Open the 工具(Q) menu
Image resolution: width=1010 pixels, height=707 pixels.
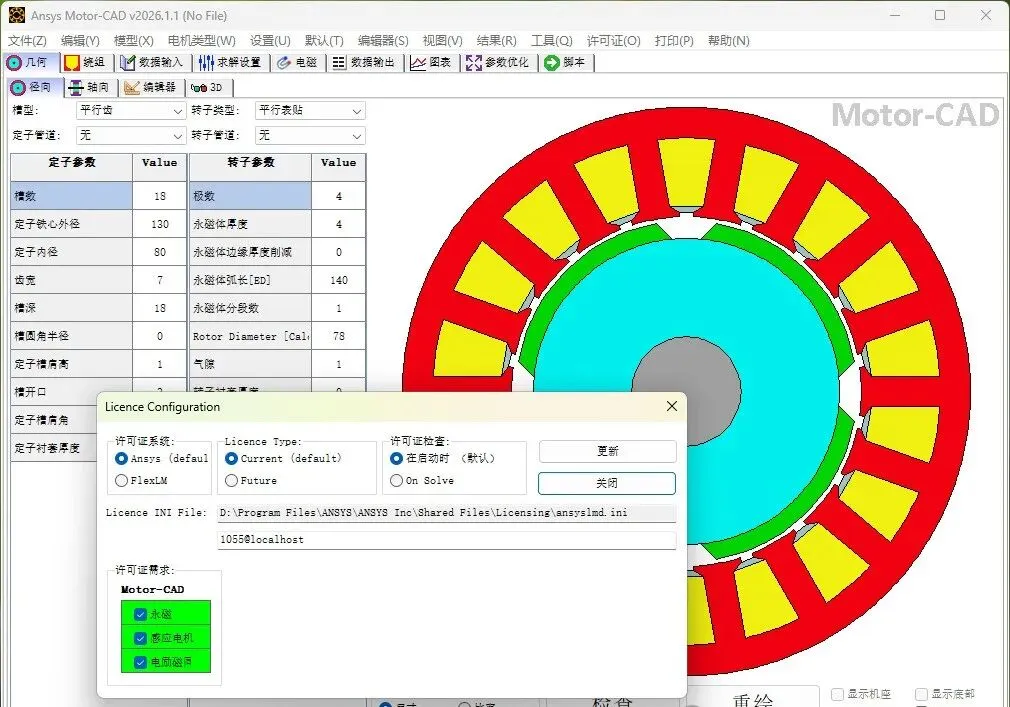[x=551, y=41]
